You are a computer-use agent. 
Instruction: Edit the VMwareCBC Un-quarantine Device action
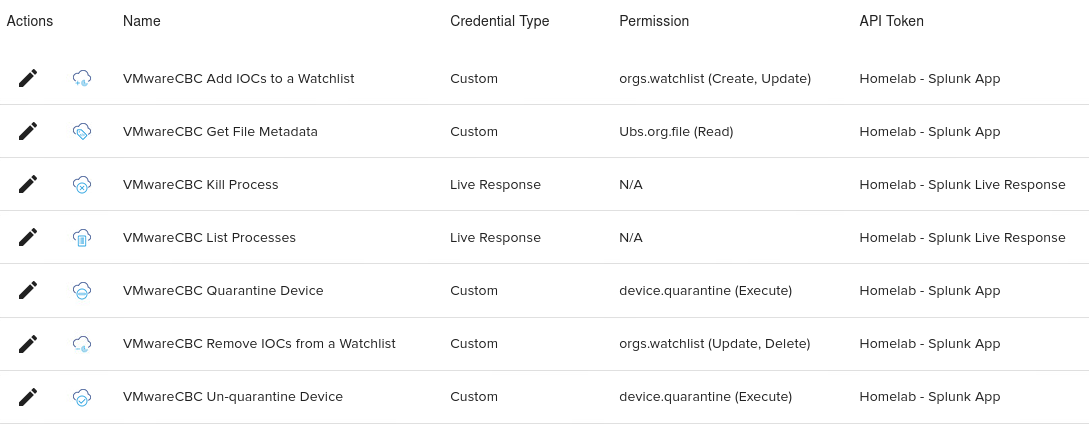tap(28, 396)
